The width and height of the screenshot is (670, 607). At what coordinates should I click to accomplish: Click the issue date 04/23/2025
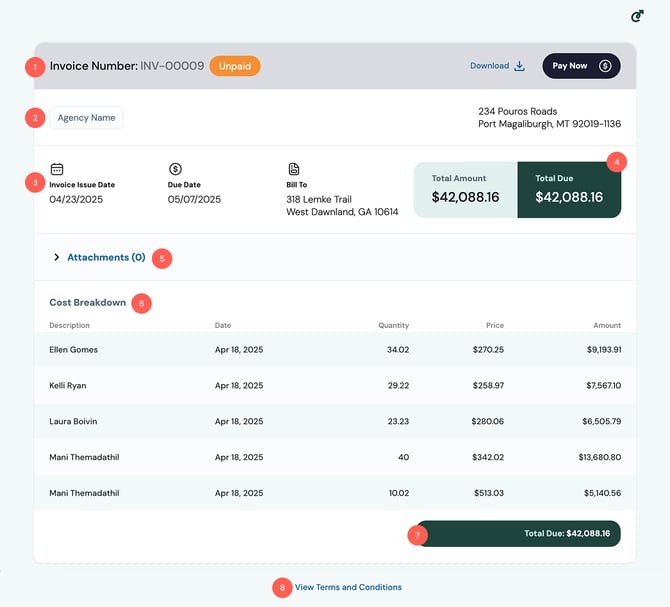(76, 199)
